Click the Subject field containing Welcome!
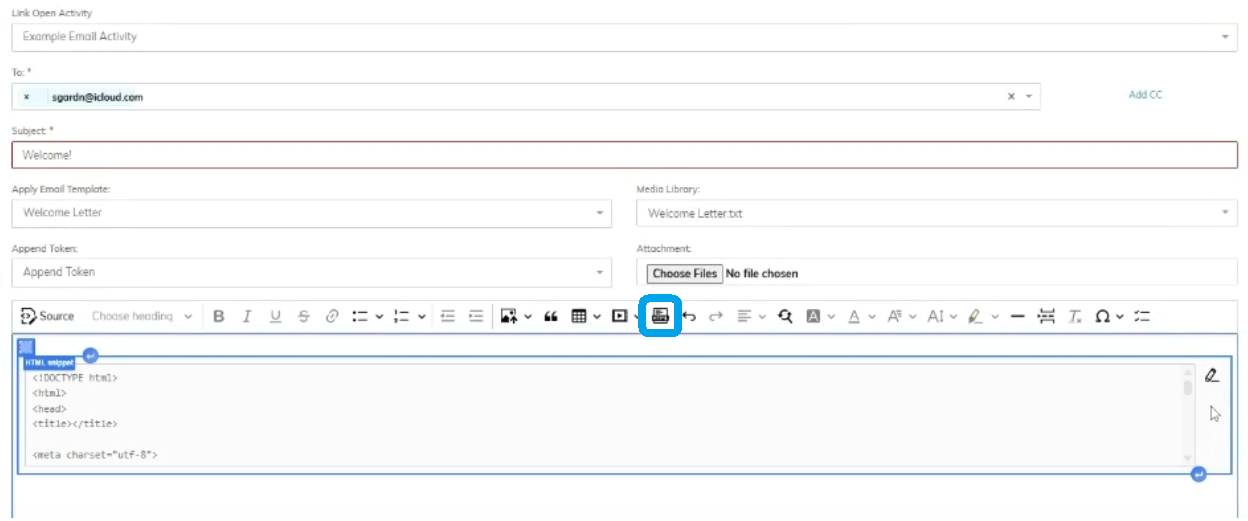This screenshot has width=1248, height=521. (x=624, y=155)
